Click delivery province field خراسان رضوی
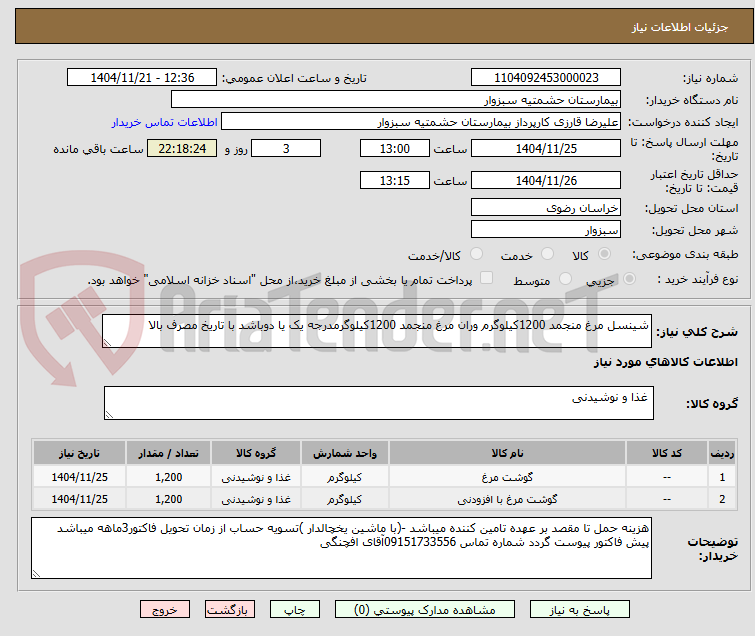755x636 pixels. click(x=546, y=208)
